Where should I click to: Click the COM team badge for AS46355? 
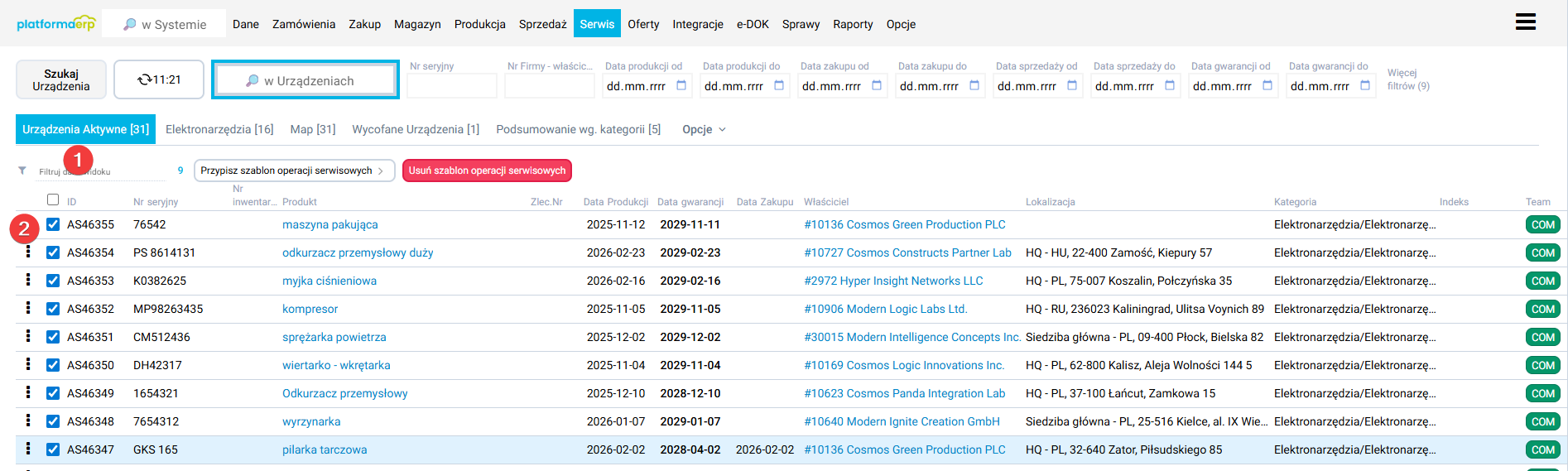click(1542, 225)
